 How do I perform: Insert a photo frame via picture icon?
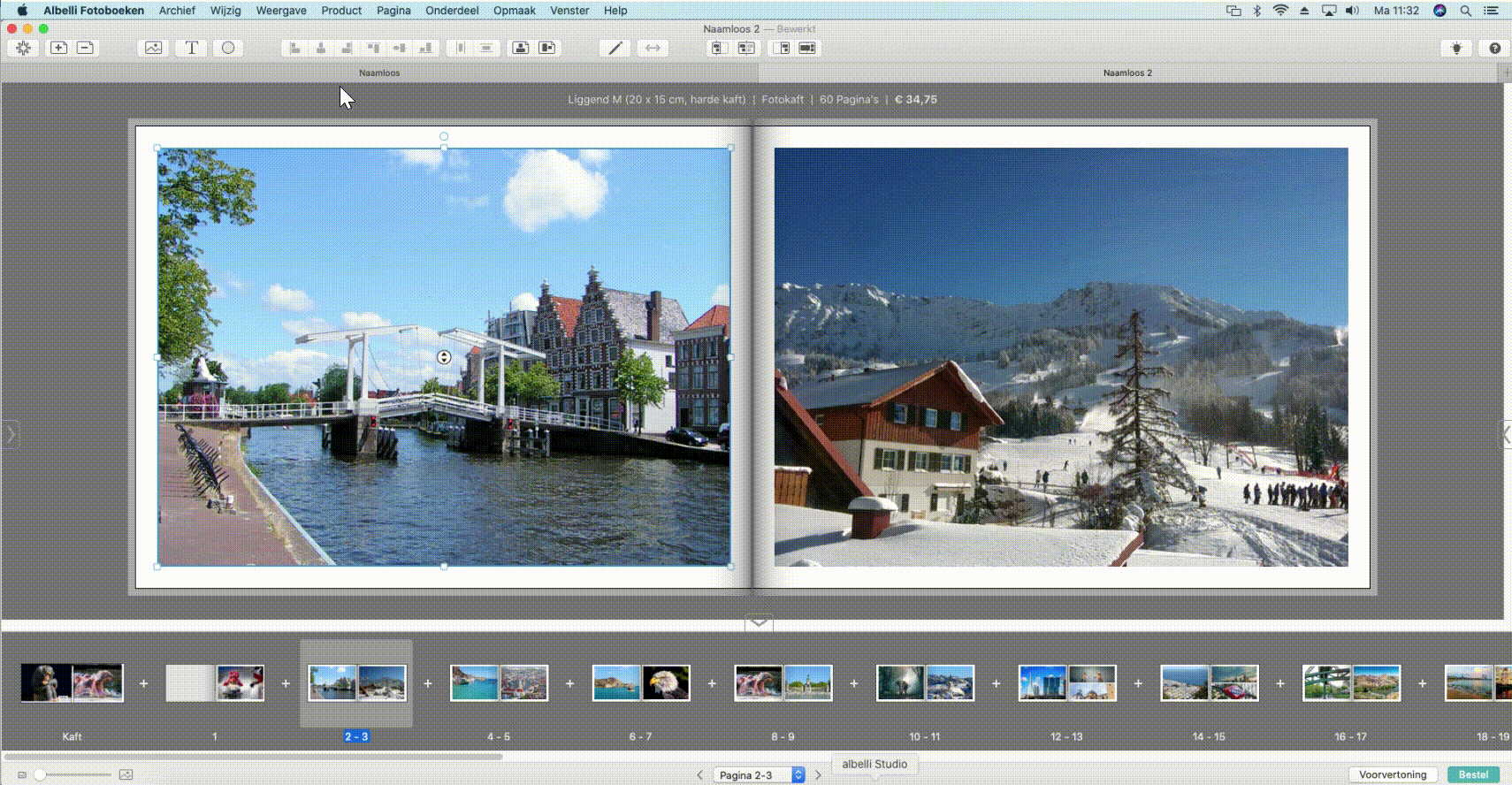[154, 48]
